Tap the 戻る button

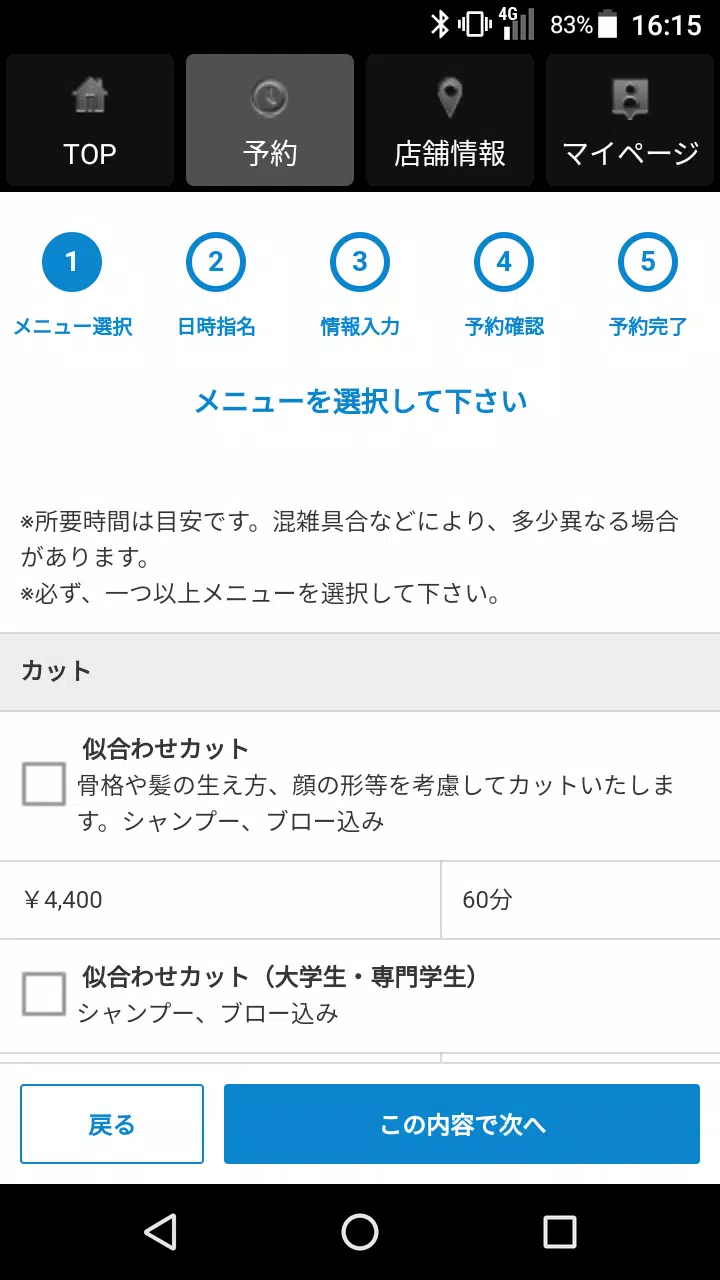click(x=112, y=1124)
